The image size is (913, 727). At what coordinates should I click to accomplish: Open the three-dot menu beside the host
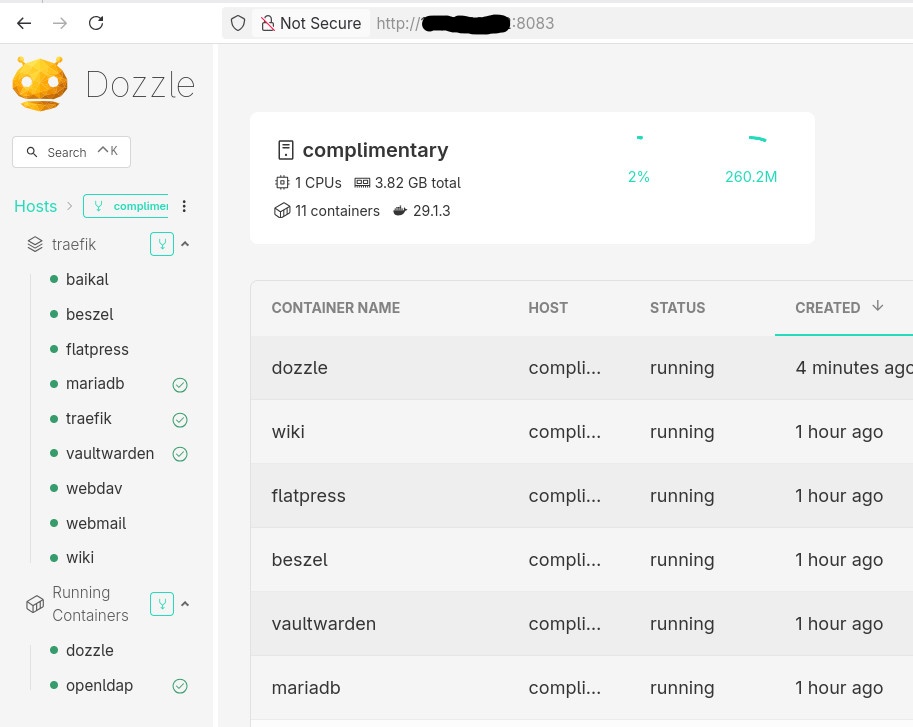coord(184,206)
